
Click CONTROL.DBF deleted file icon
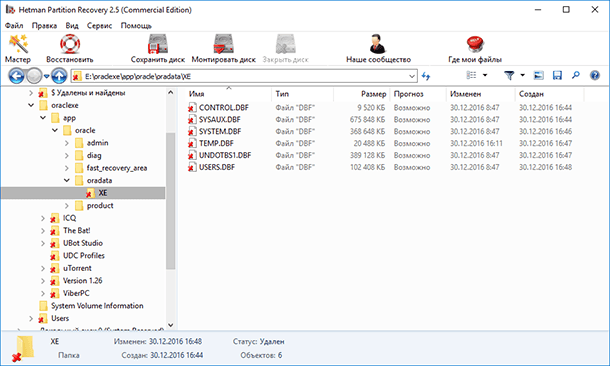(192, 108)
